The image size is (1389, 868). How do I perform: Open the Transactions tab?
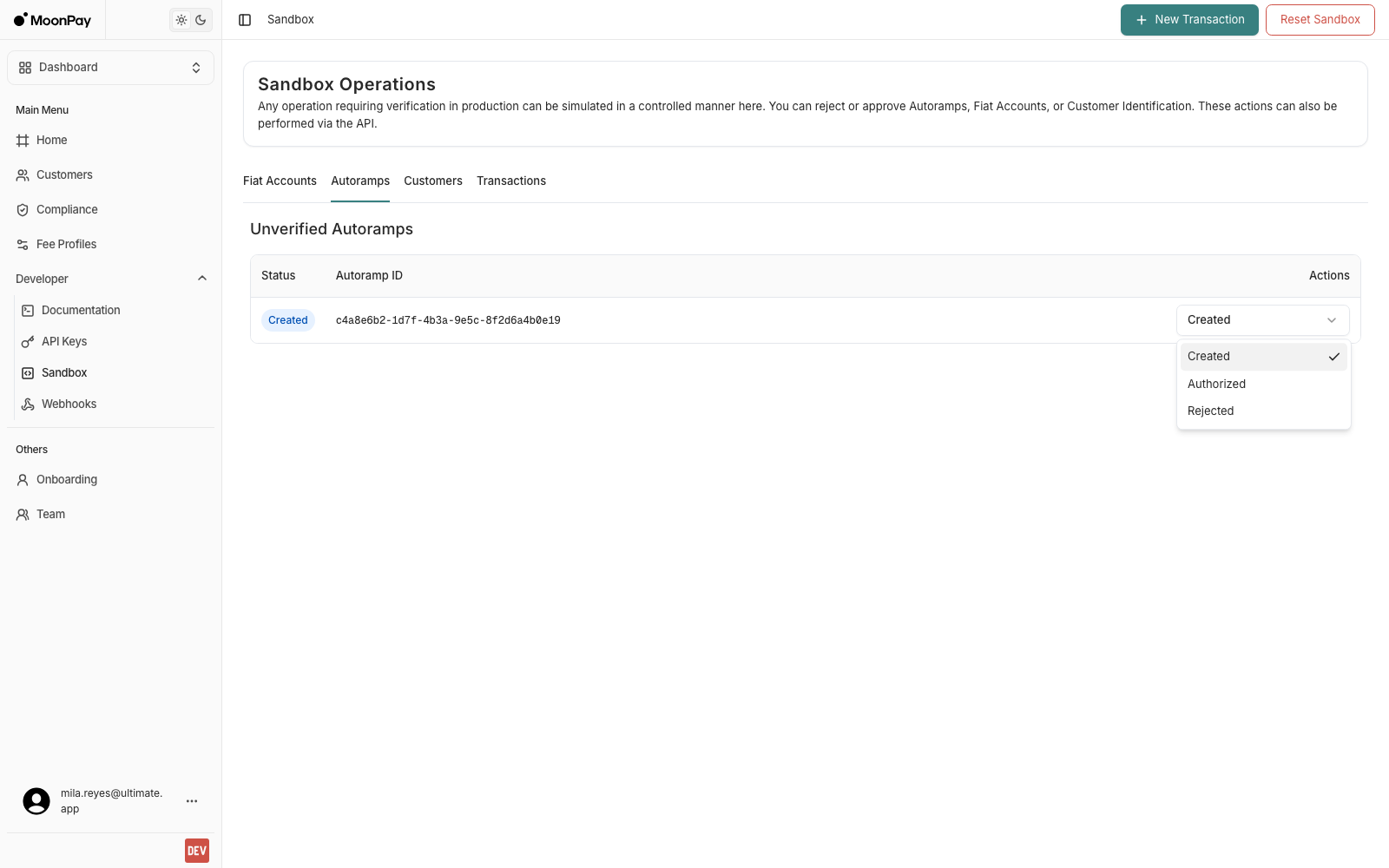click(511, 181)
